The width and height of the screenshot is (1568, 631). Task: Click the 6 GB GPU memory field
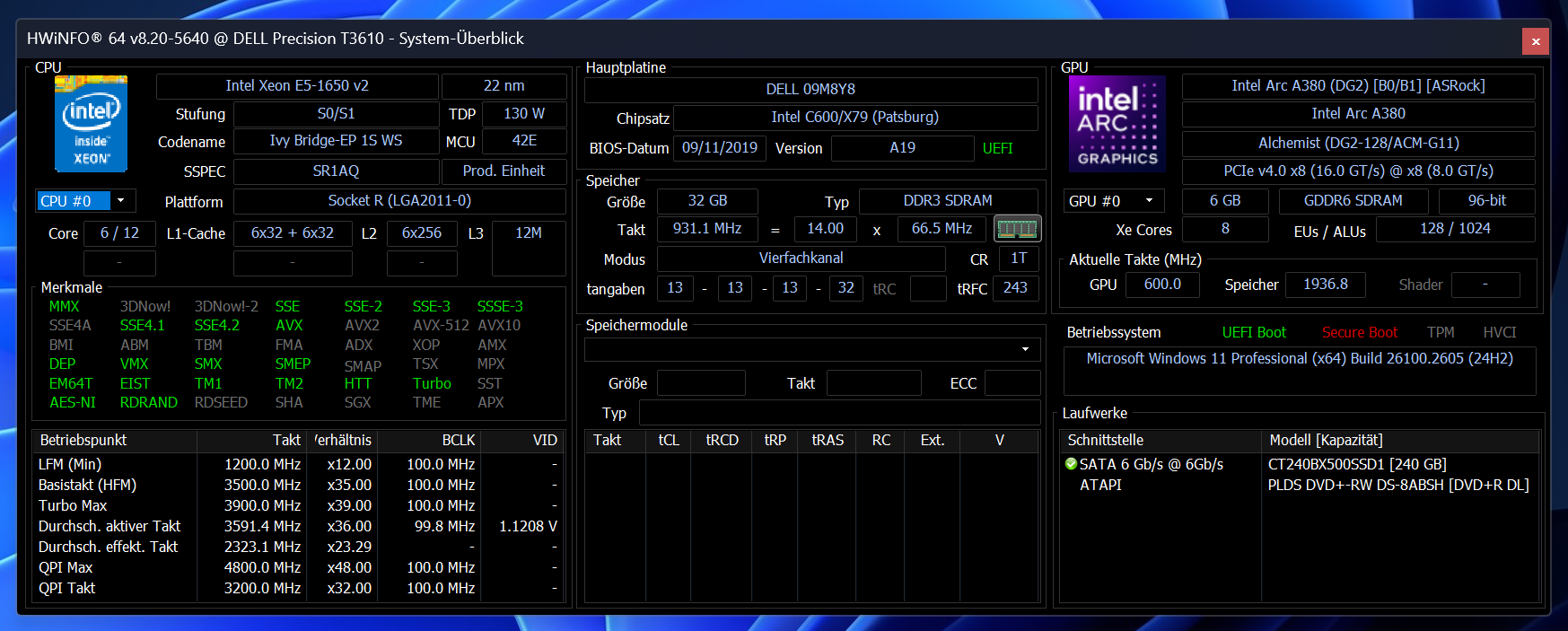coord(1225,201)
